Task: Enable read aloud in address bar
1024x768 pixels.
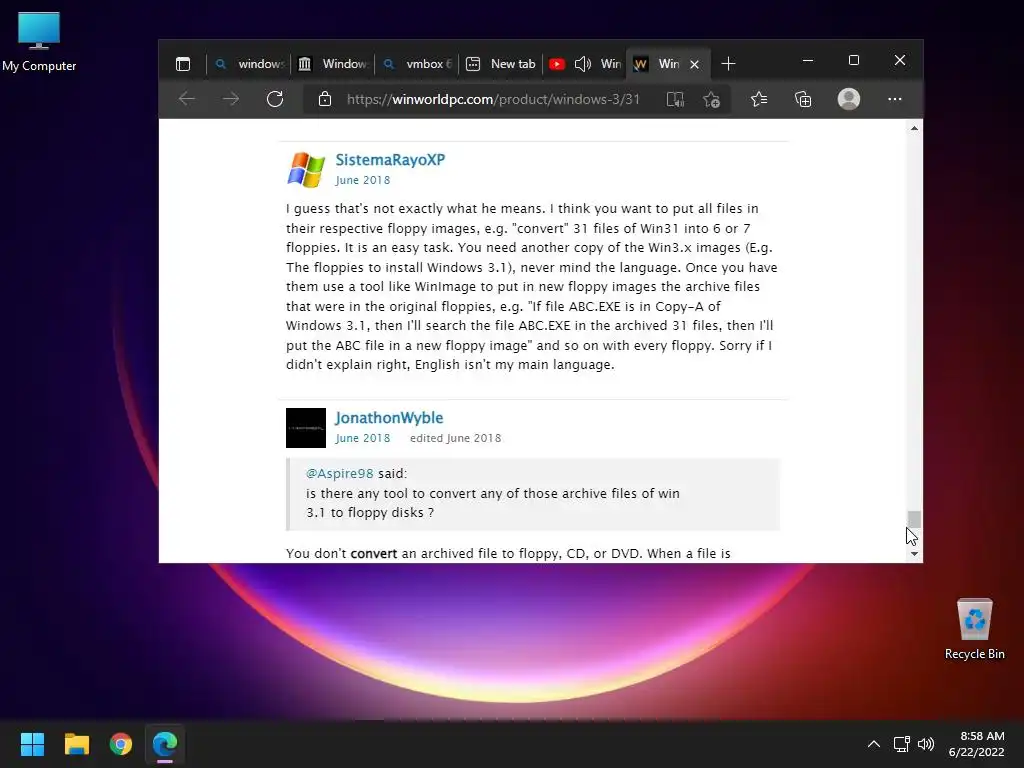Action: 675,99
